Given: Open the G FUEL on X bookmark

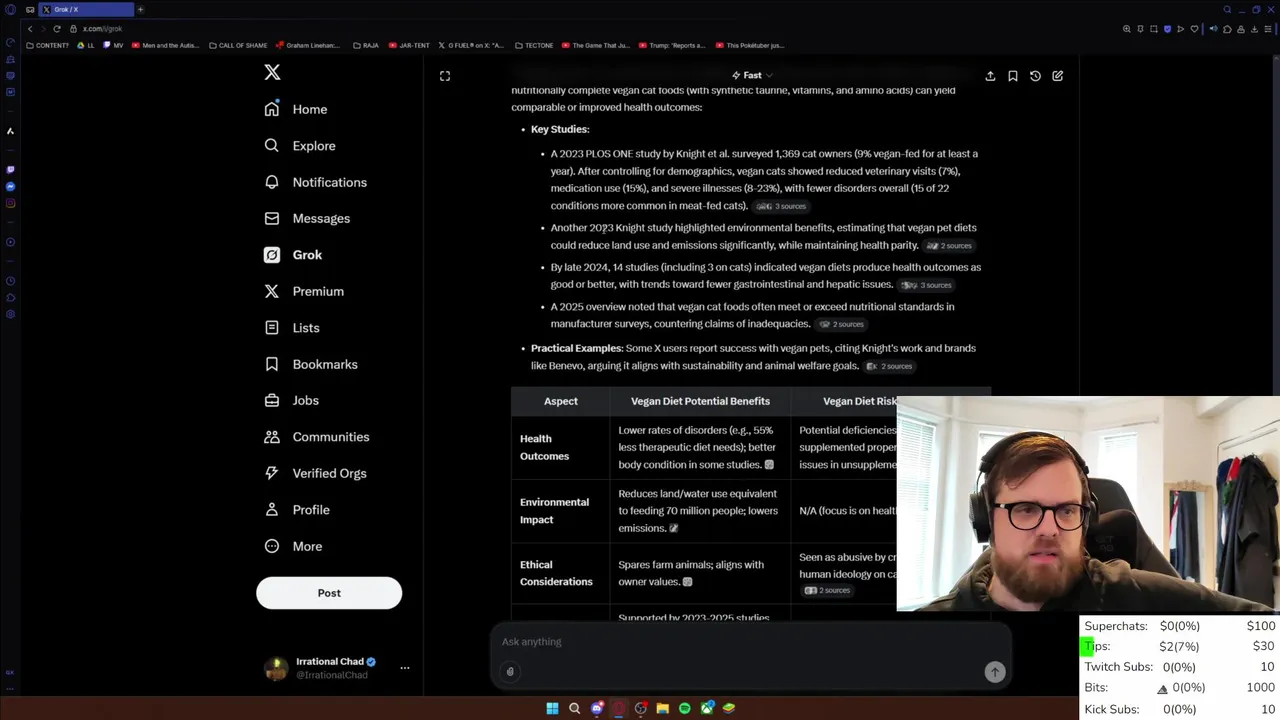Looking at the screenshot, I should pyautogui.click(x=472, y=45).
